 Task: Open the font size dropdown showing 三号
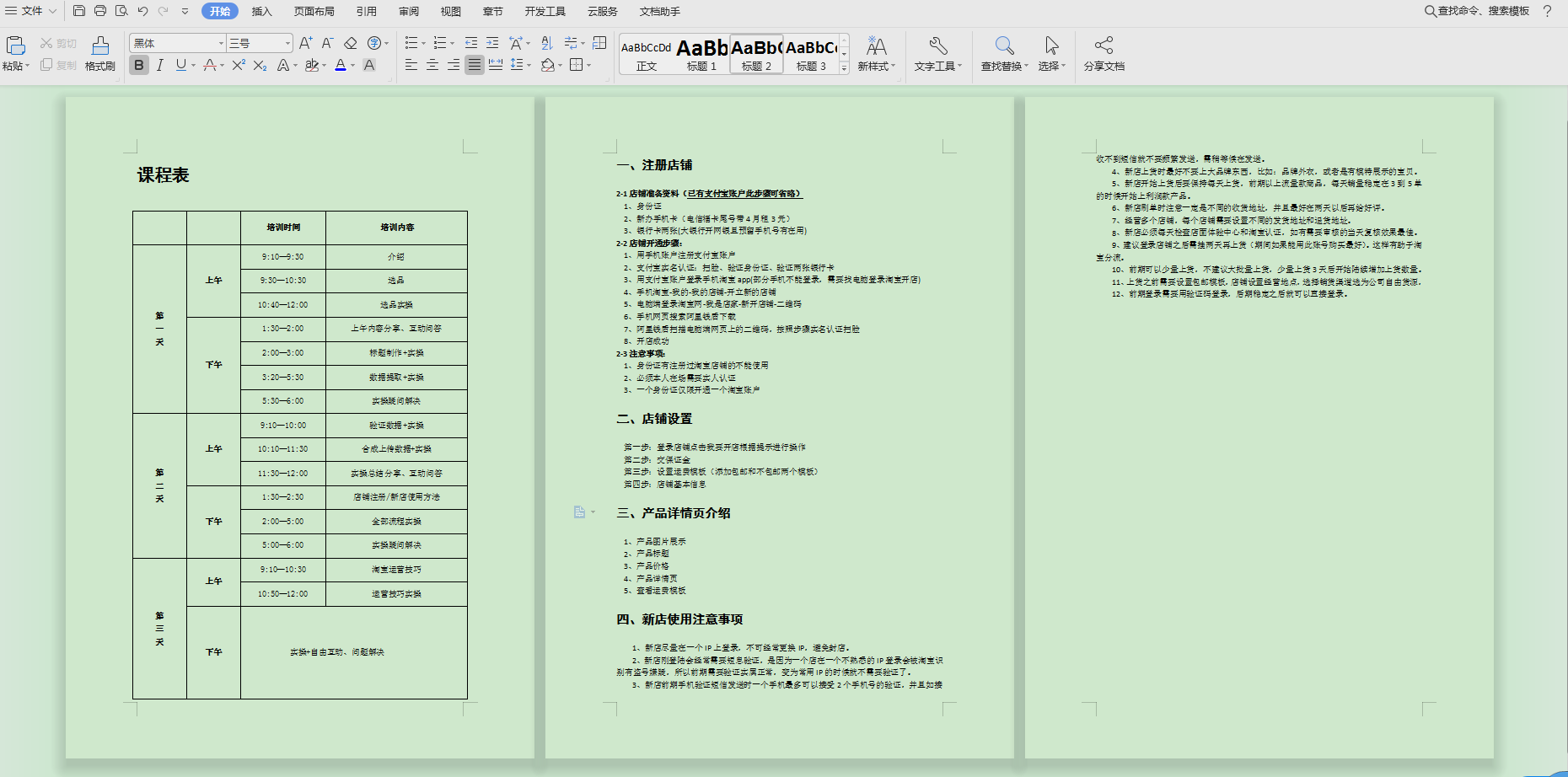287,43
